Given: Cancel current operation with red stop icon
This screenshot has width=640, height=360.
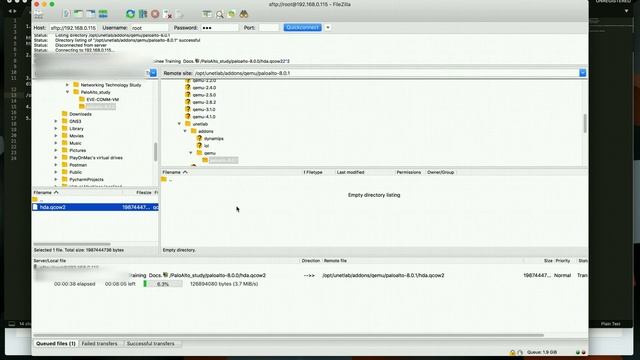Looking at the screenshot, I should click(155, 14).
